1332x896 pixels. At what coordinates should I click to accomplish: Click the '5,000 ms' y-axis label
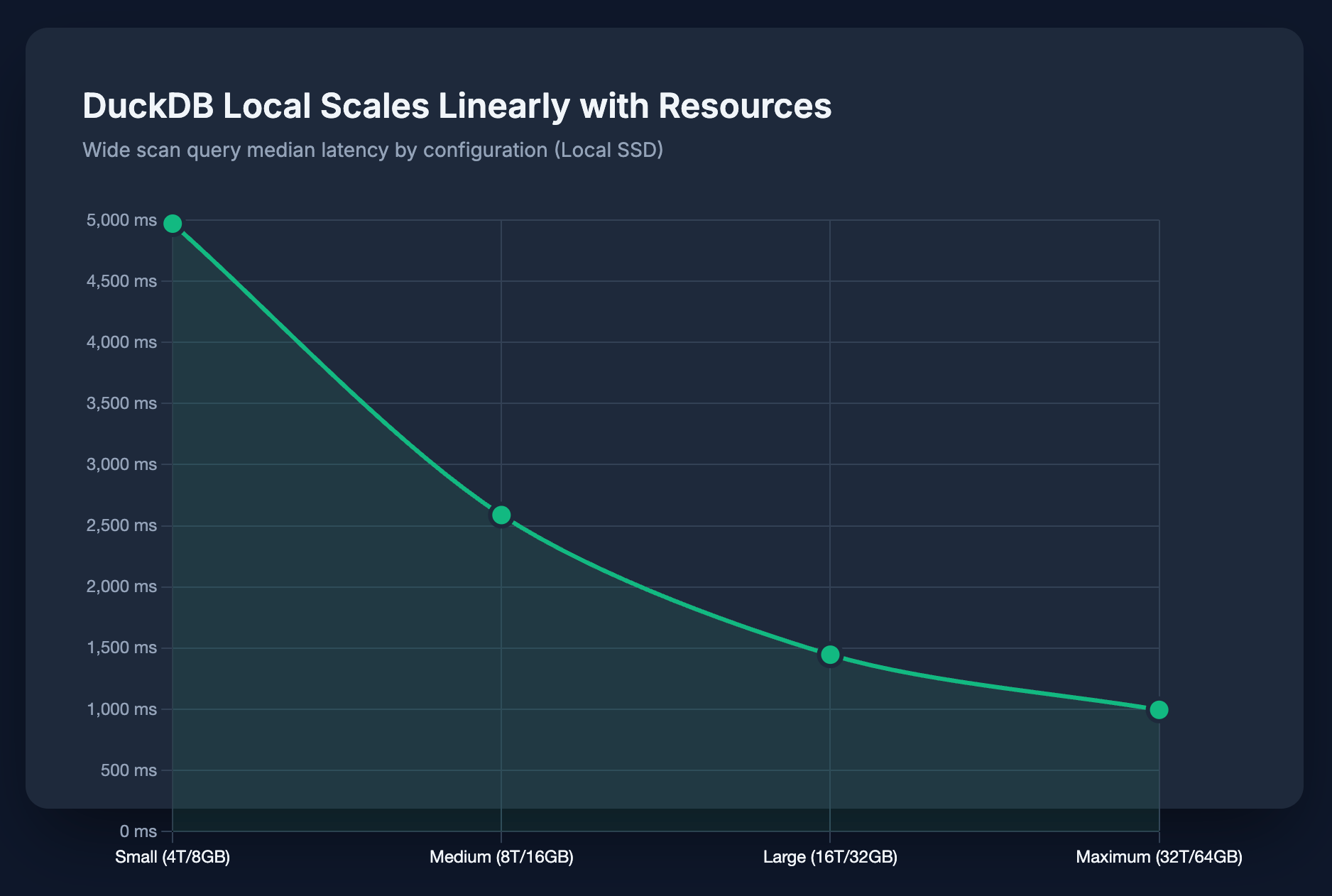point(121,220)
